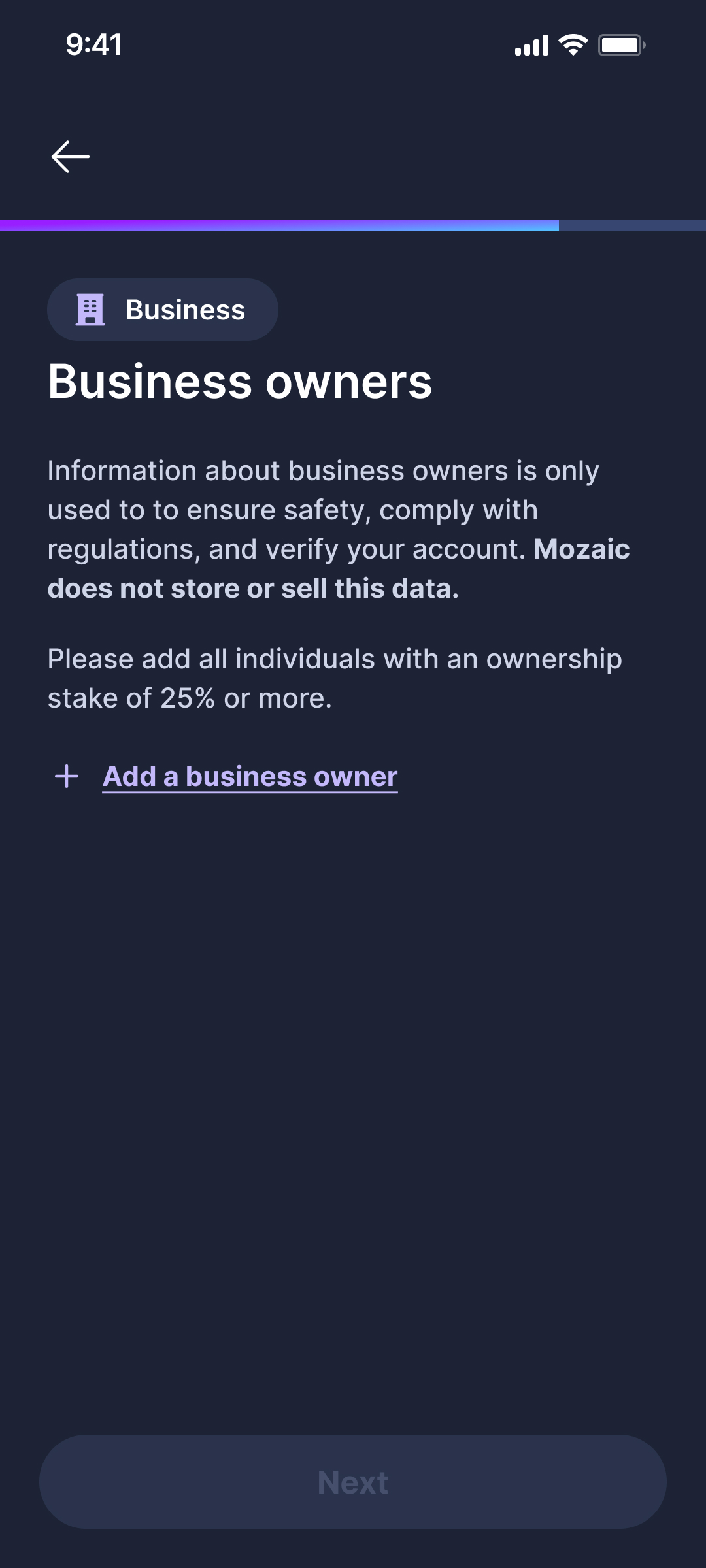Click the 'Business owners' page heading

240,382
